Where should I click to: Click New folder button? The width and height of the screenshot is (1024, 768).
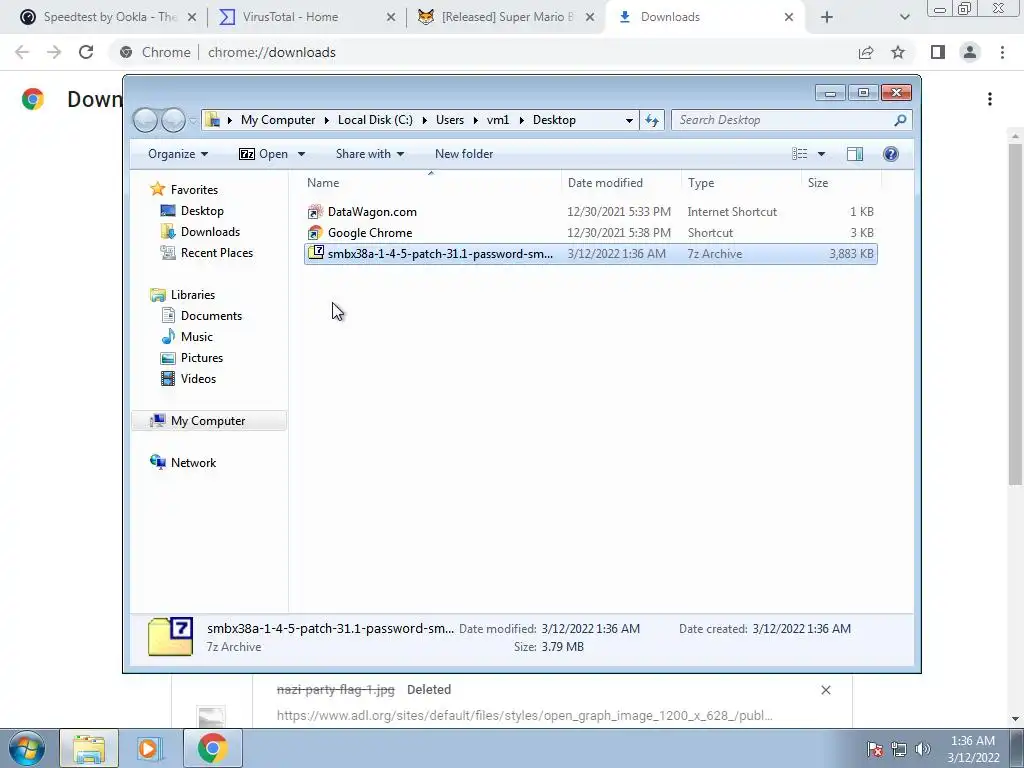[464, 154]
